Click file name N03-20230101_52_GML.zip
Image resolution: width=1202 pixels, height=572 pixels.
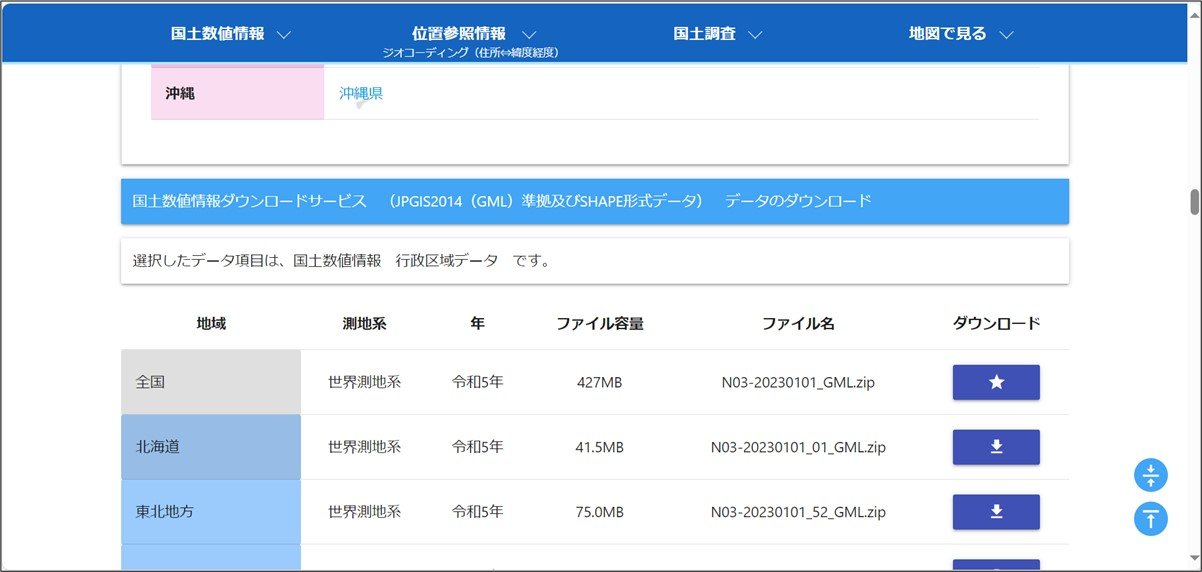[x=798, y=512]
